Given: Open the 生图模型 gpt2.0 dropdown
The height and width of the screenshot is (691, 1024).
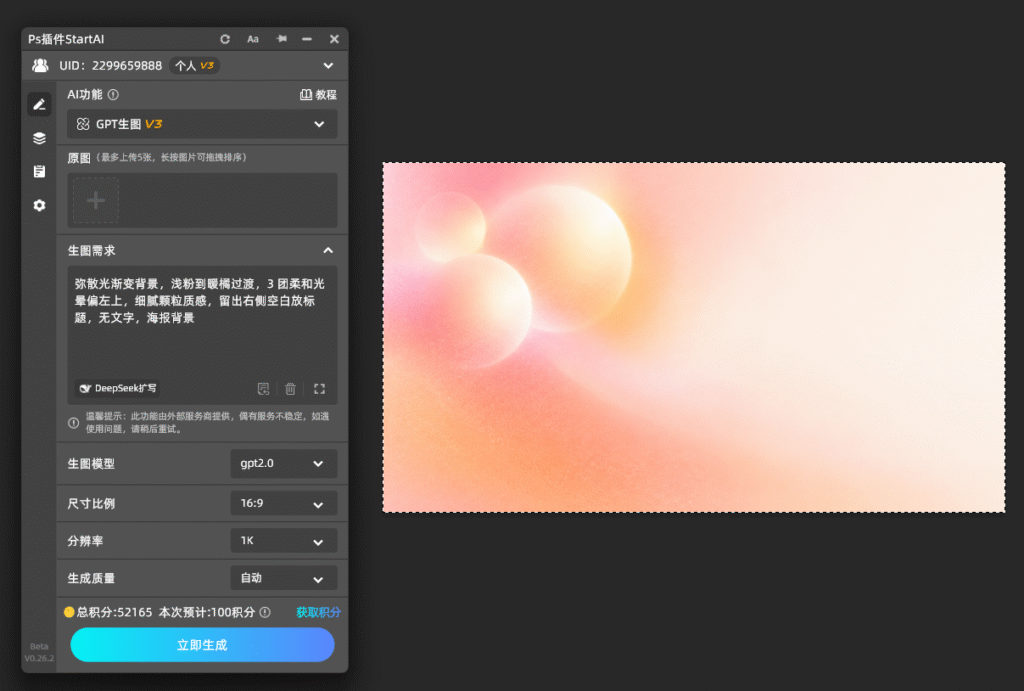Looking at the screenshot, I should pos(283,463).
